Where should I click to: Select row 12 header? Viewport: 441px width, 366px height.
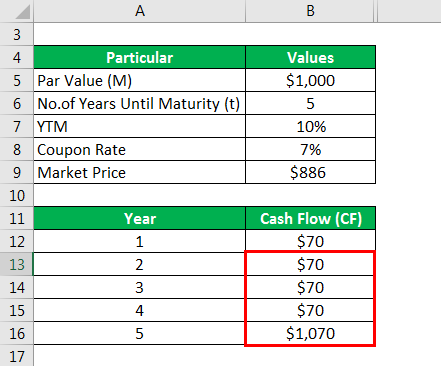(17, 241)
